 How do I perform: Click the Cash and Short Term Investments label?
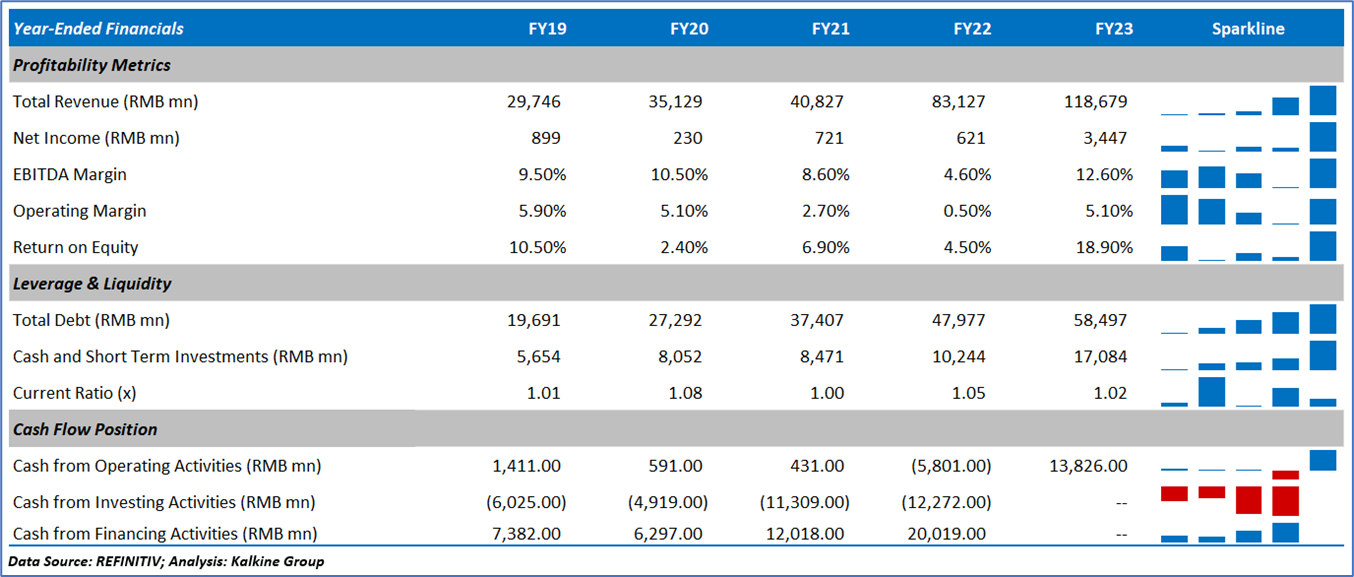[x=180, y=356]
